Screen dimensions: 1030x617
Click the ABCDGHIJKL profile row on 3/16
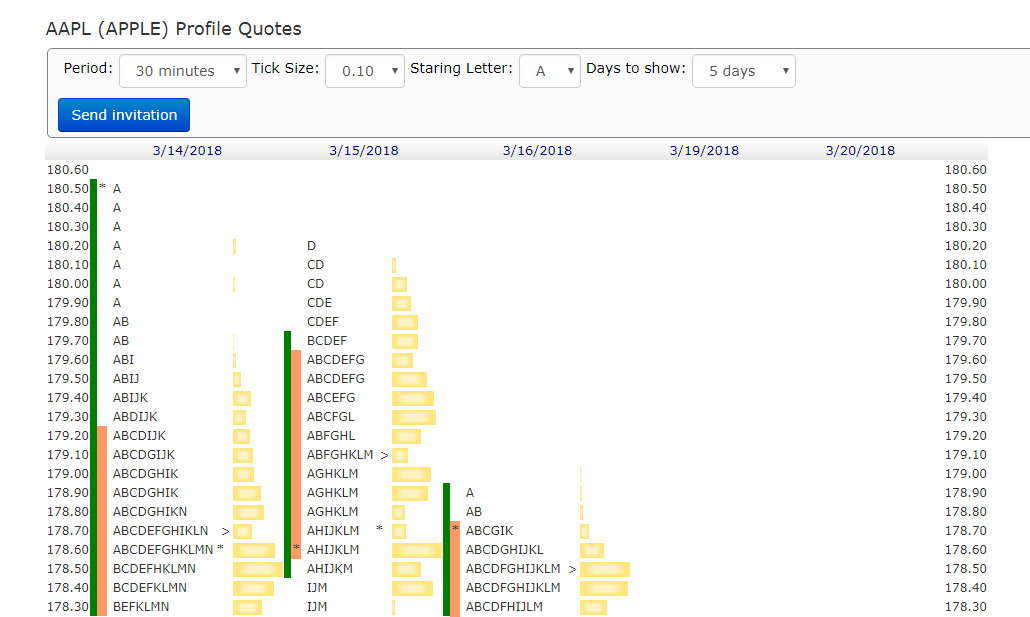[504, 550]
